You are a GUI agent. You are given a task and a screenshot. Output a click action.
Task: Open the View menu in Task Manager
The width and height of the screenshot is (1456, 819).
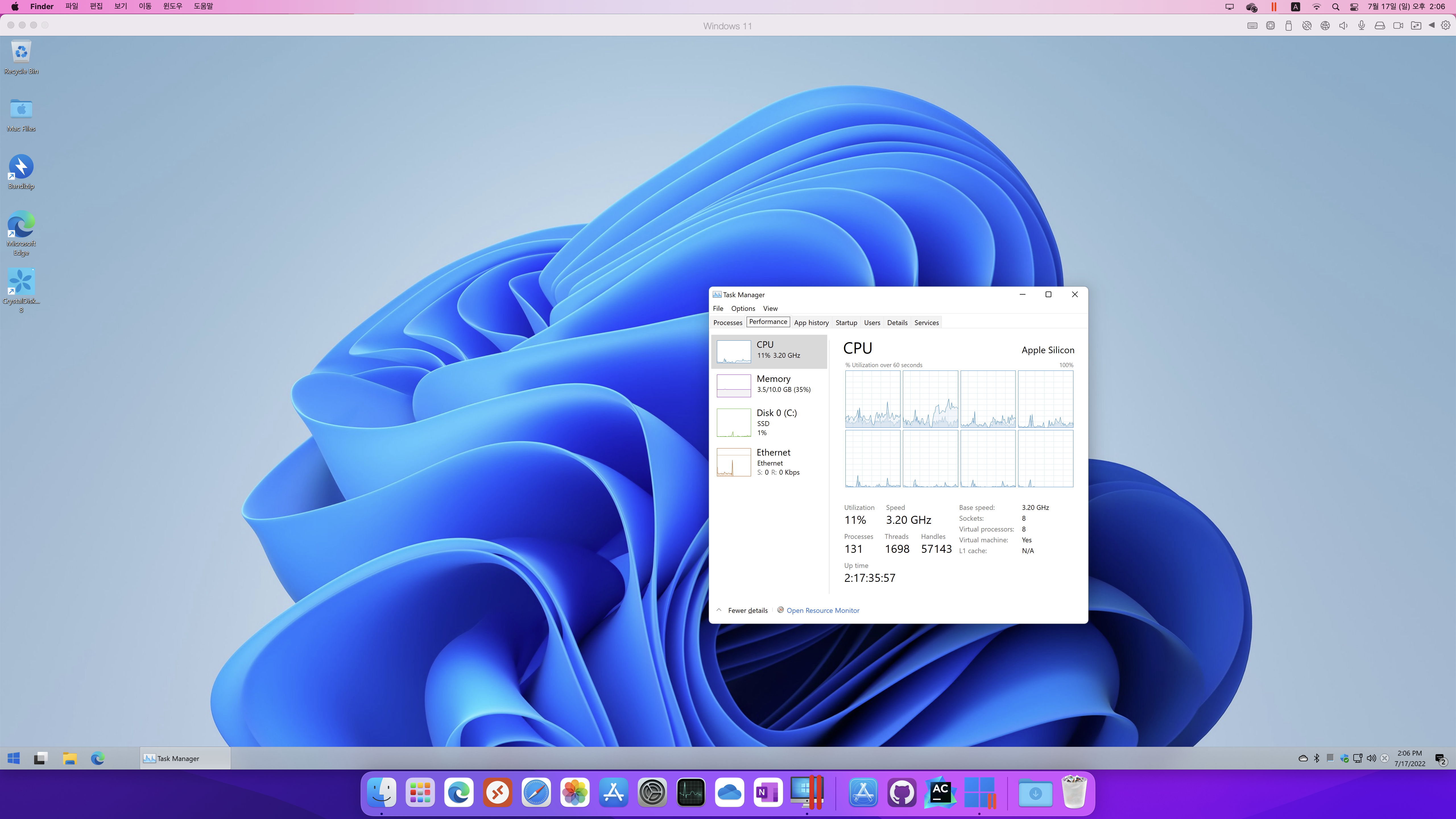[770, 309]
